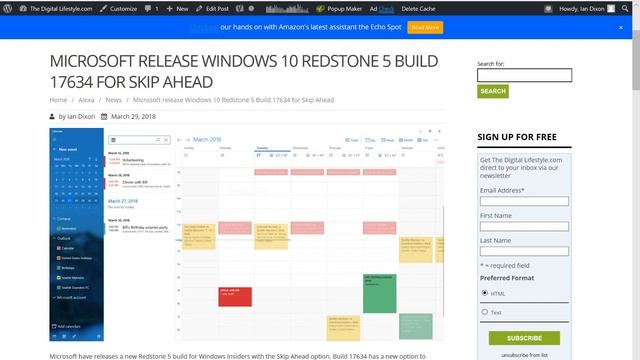640x360 pixels.
Task: Click unsubscribe from list link
Action: tap(524, 355)
